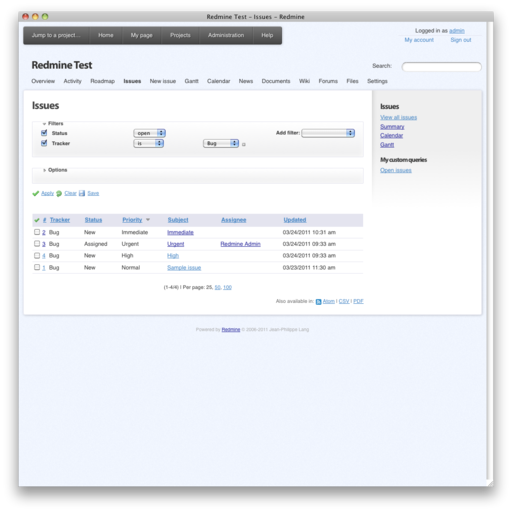Open Summary link in sidebar
Image resolution: width=512 pixels, height=512 pixels.
tap(392, 127)
